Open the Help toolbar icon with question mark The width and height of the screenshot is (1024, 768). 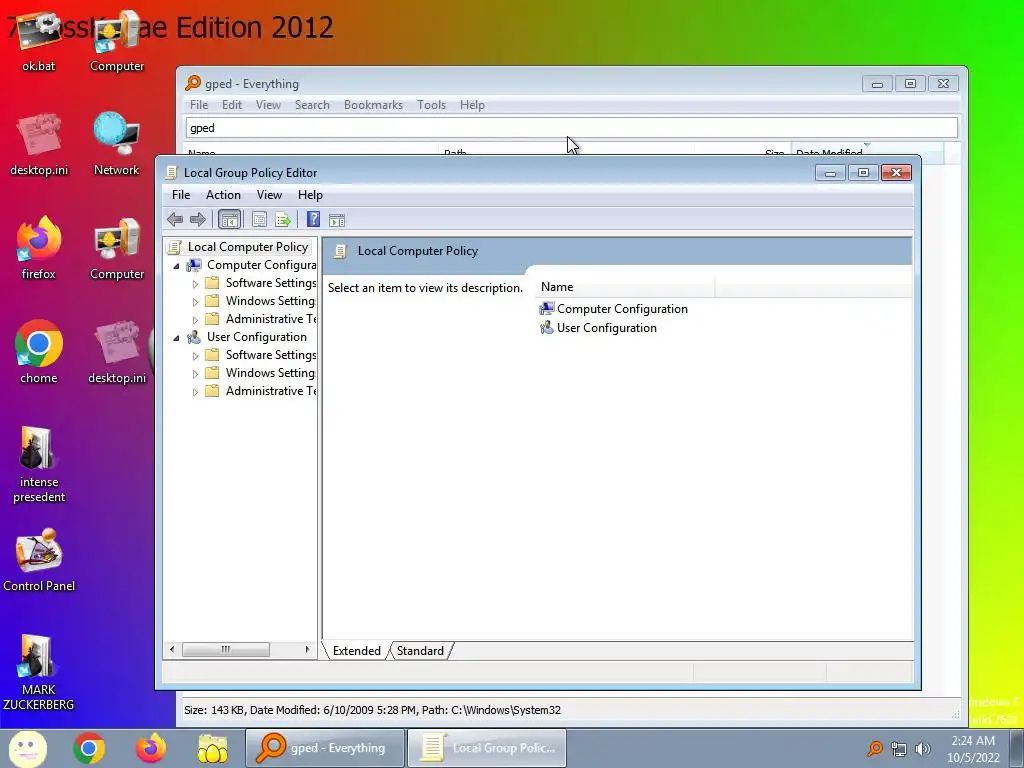[x=313, y=219]
